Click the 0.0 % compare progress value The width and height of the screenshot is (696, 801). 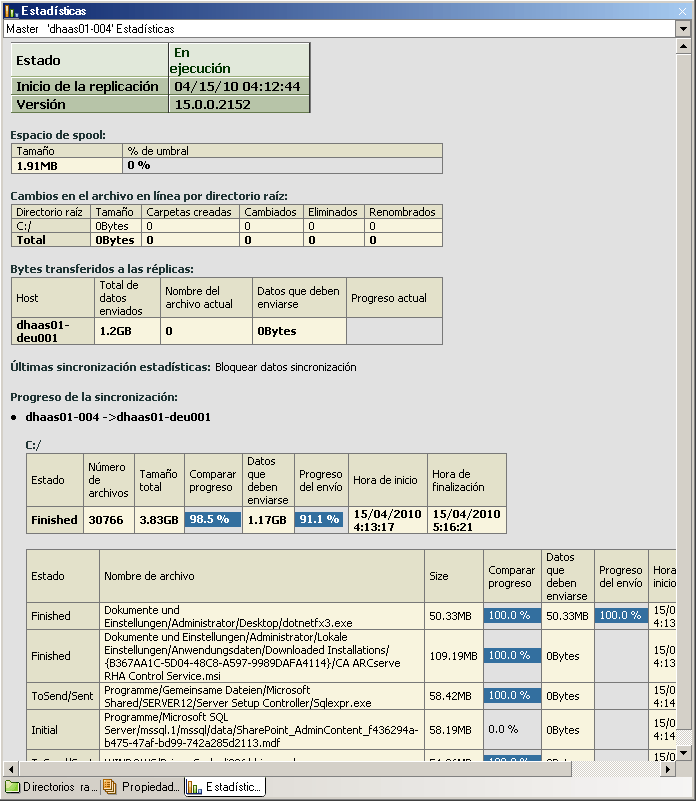click(503, 729)
